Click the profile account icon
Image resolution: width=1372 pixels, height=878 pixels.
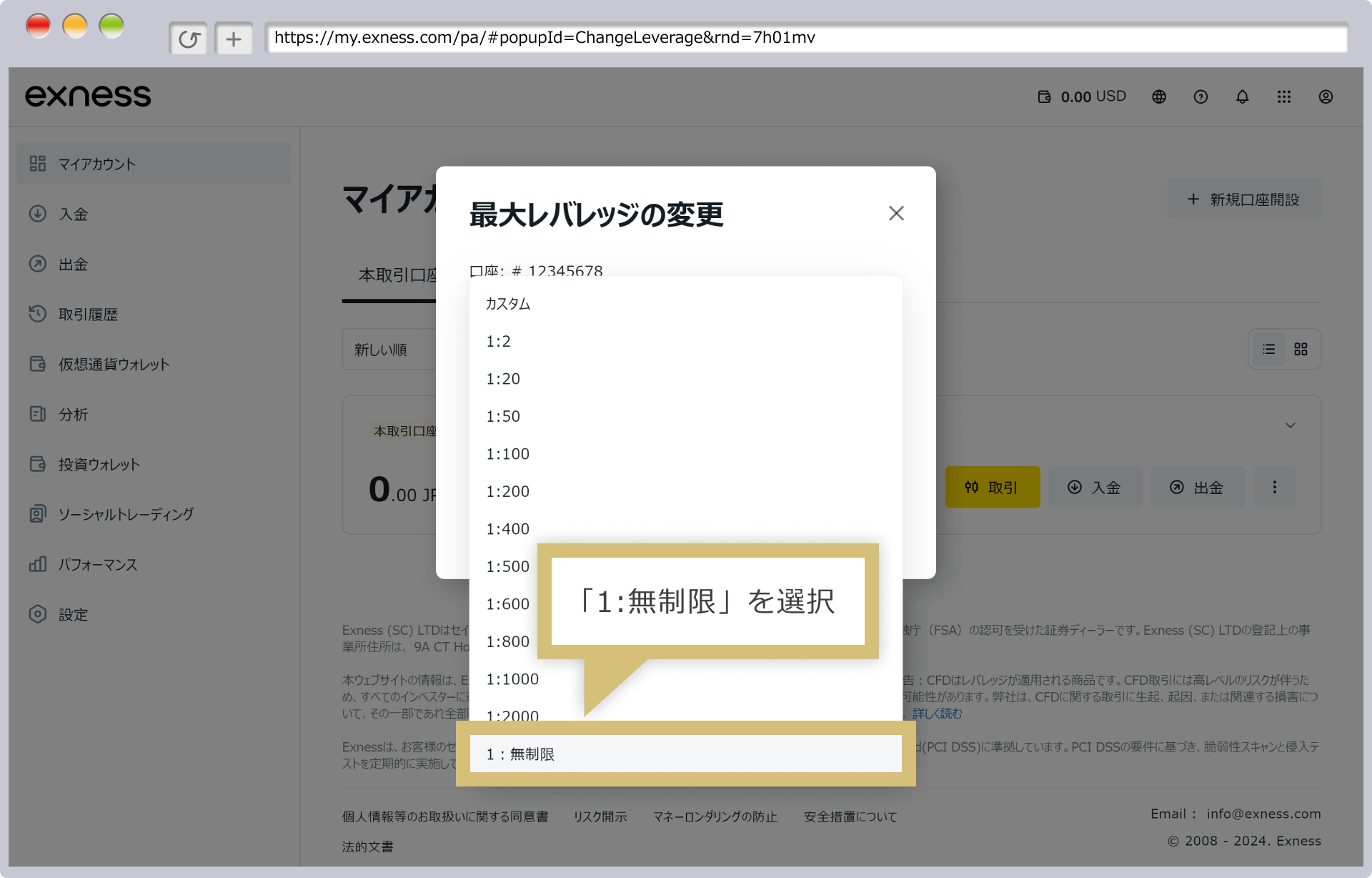(1326, 97)
